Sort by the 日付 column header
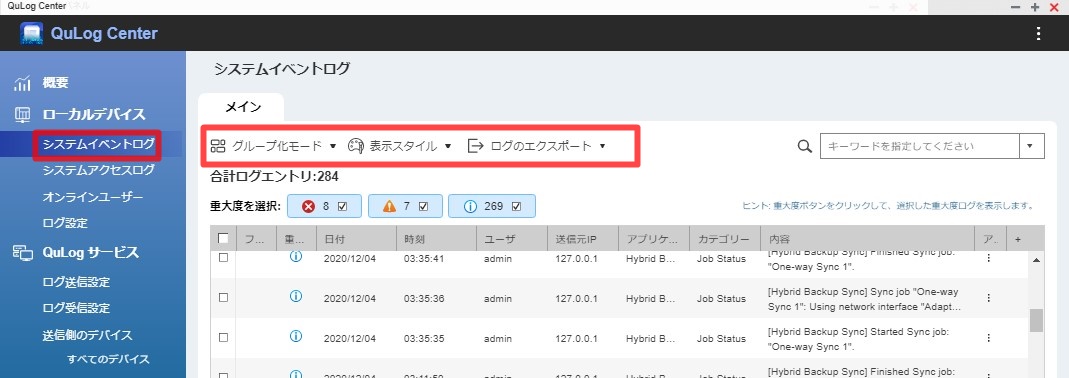This screenshot has width=1069, height=378. [x=355, y=239]
